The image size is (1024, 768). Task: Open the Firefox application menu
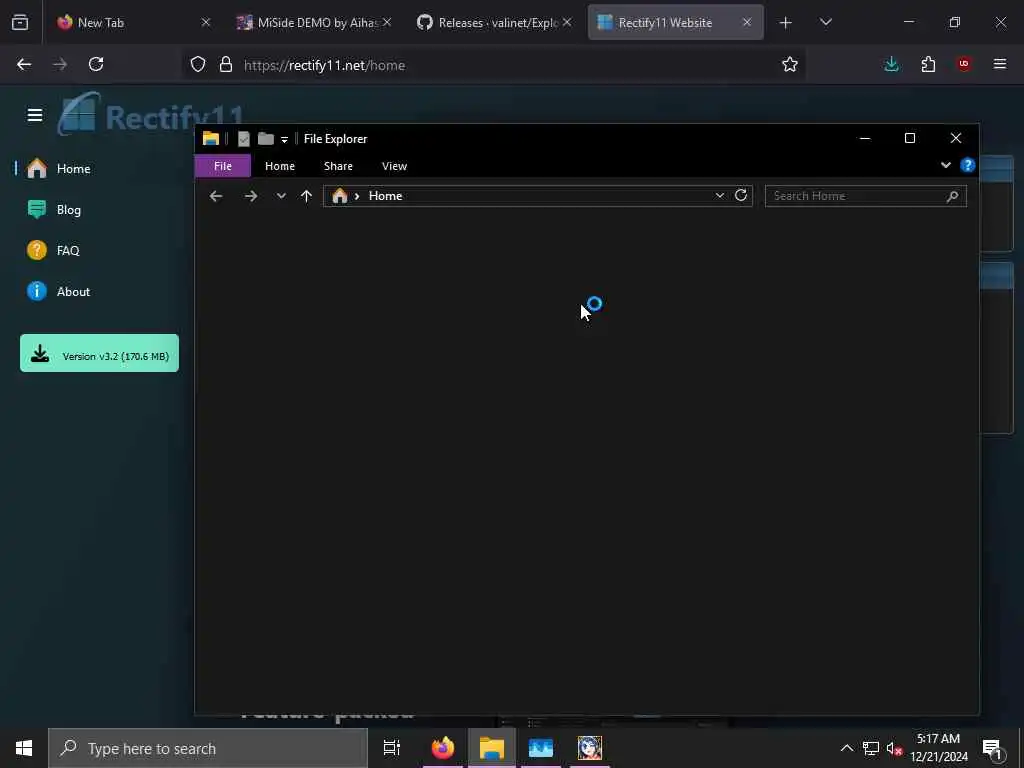(1000, 65)
